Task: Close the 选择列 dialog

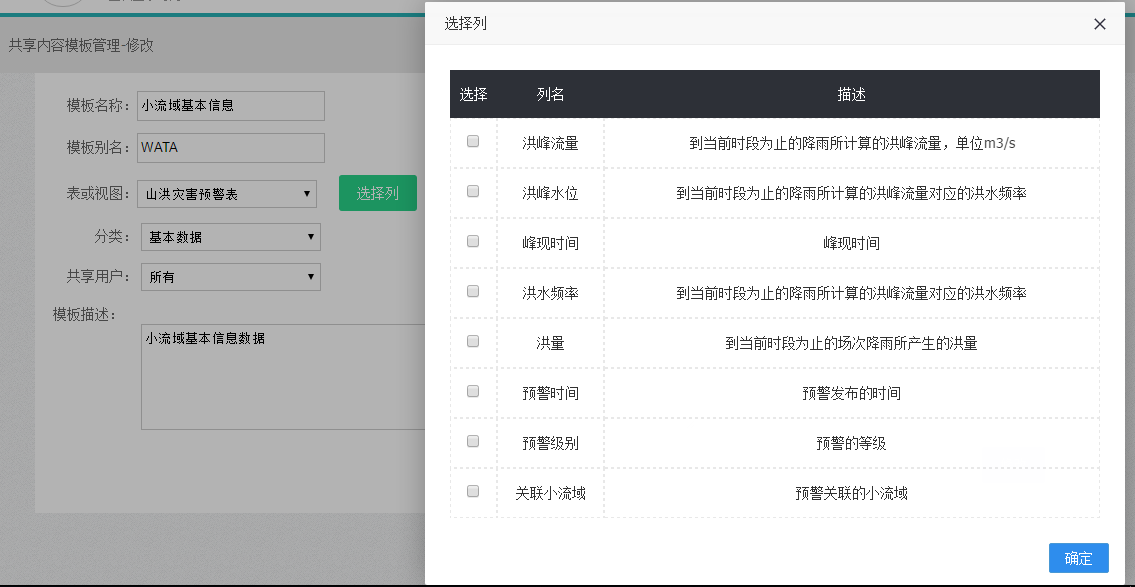Action: click(1099, 24)
